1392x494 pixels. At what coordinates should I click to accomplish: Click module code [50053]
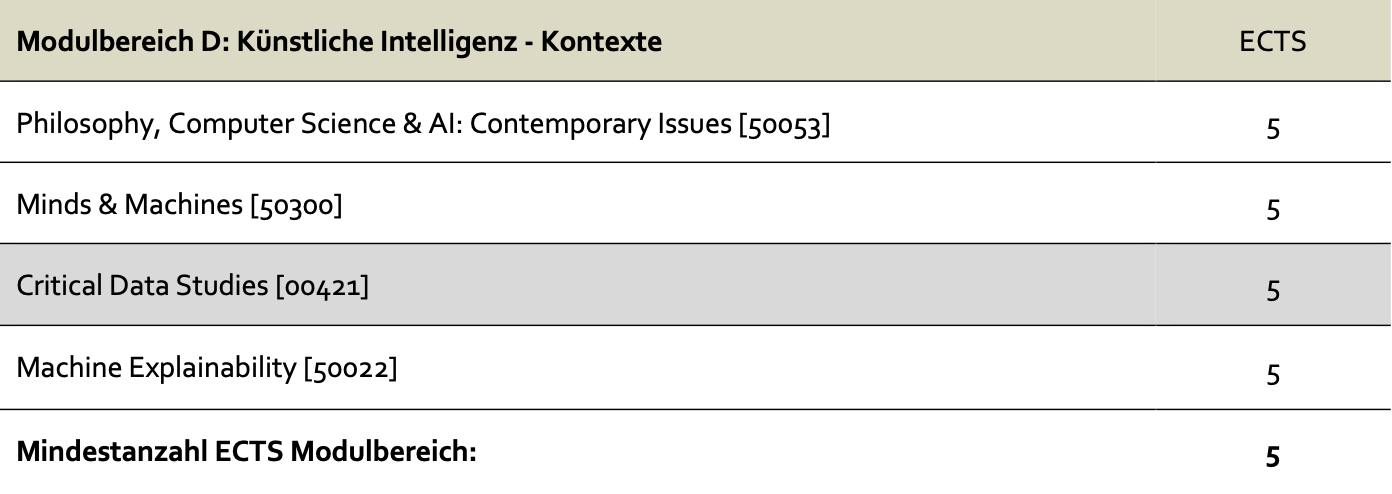coord(784,125)
